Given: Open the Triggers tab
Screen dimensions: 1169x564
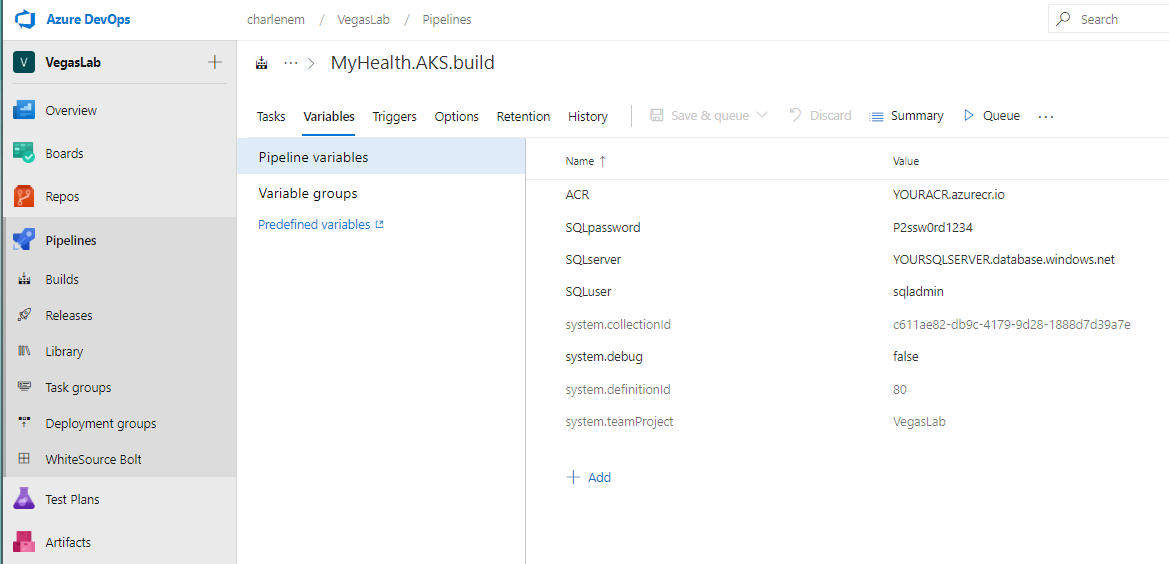Looking at the screenshot, I should [x=394, y=116].
